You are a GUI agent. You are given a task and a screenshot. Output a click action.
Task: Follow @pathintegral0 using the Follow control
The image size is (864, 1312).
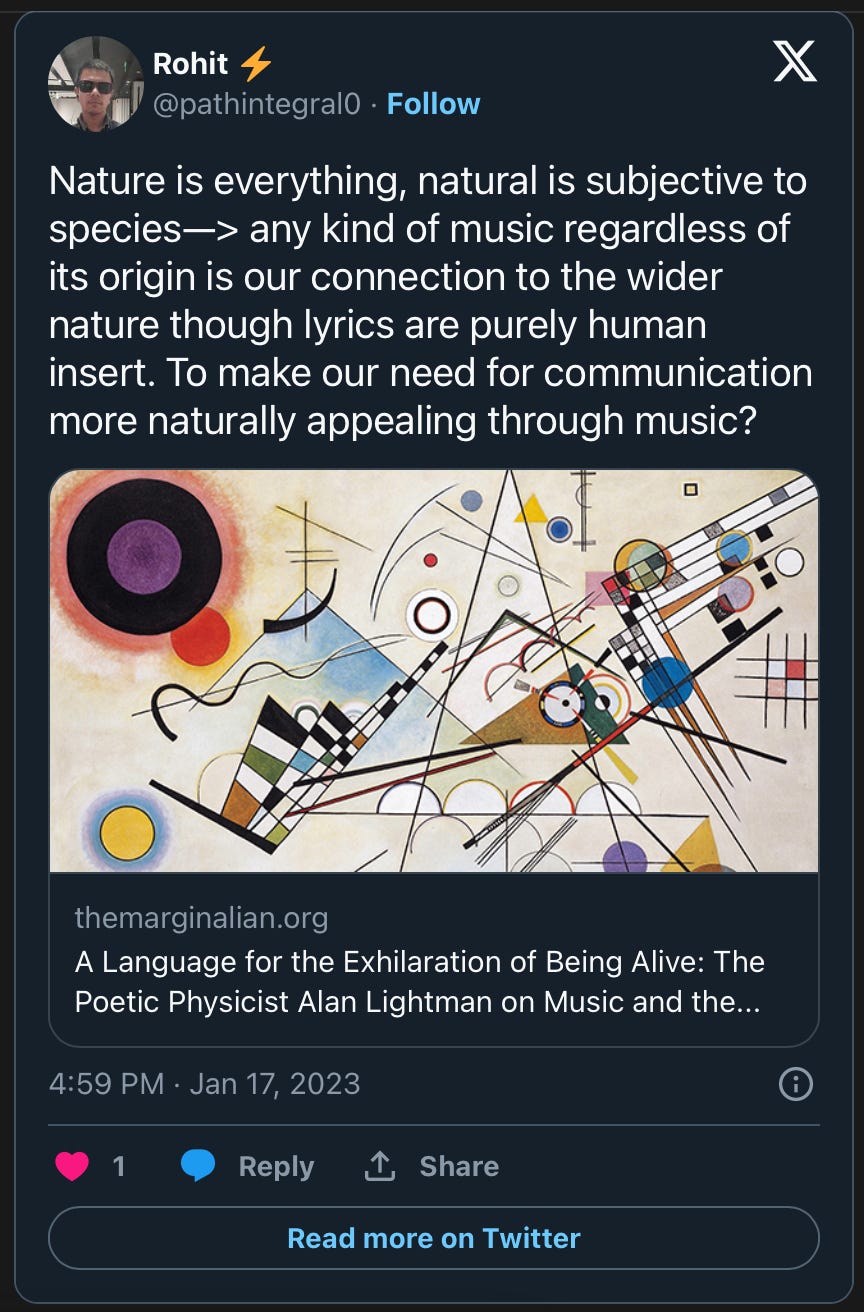(x=432, y=104)
